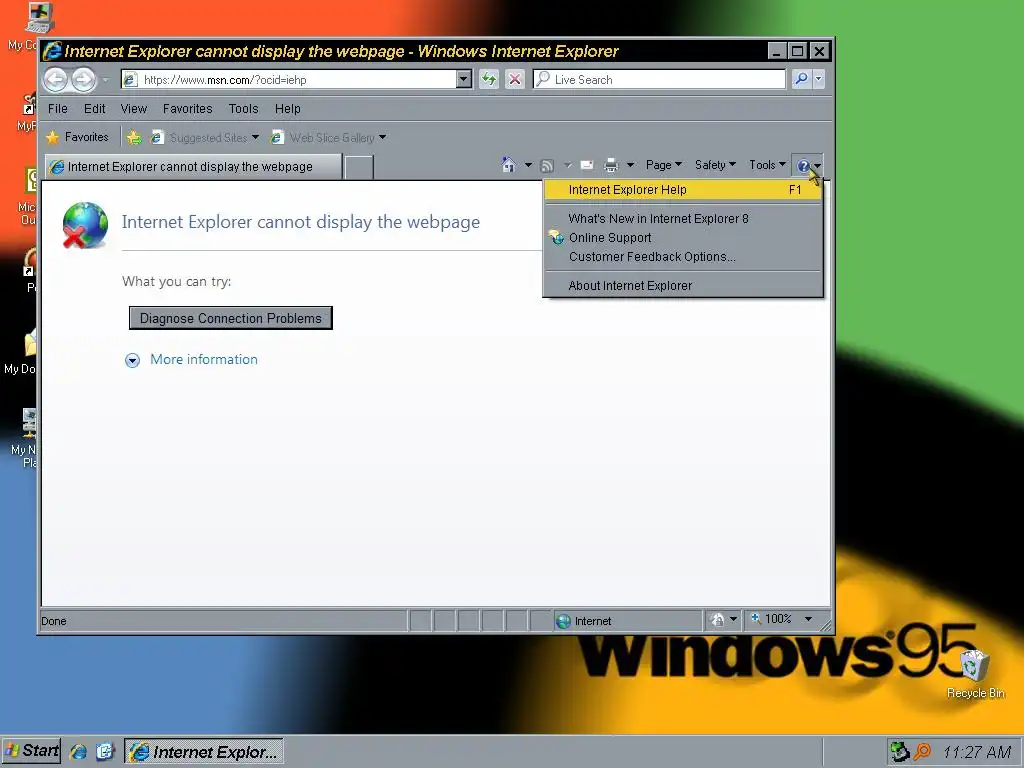Open the Favorites menu in menu bar
Screen dimensions: 1024x768
tap(187, 109)
